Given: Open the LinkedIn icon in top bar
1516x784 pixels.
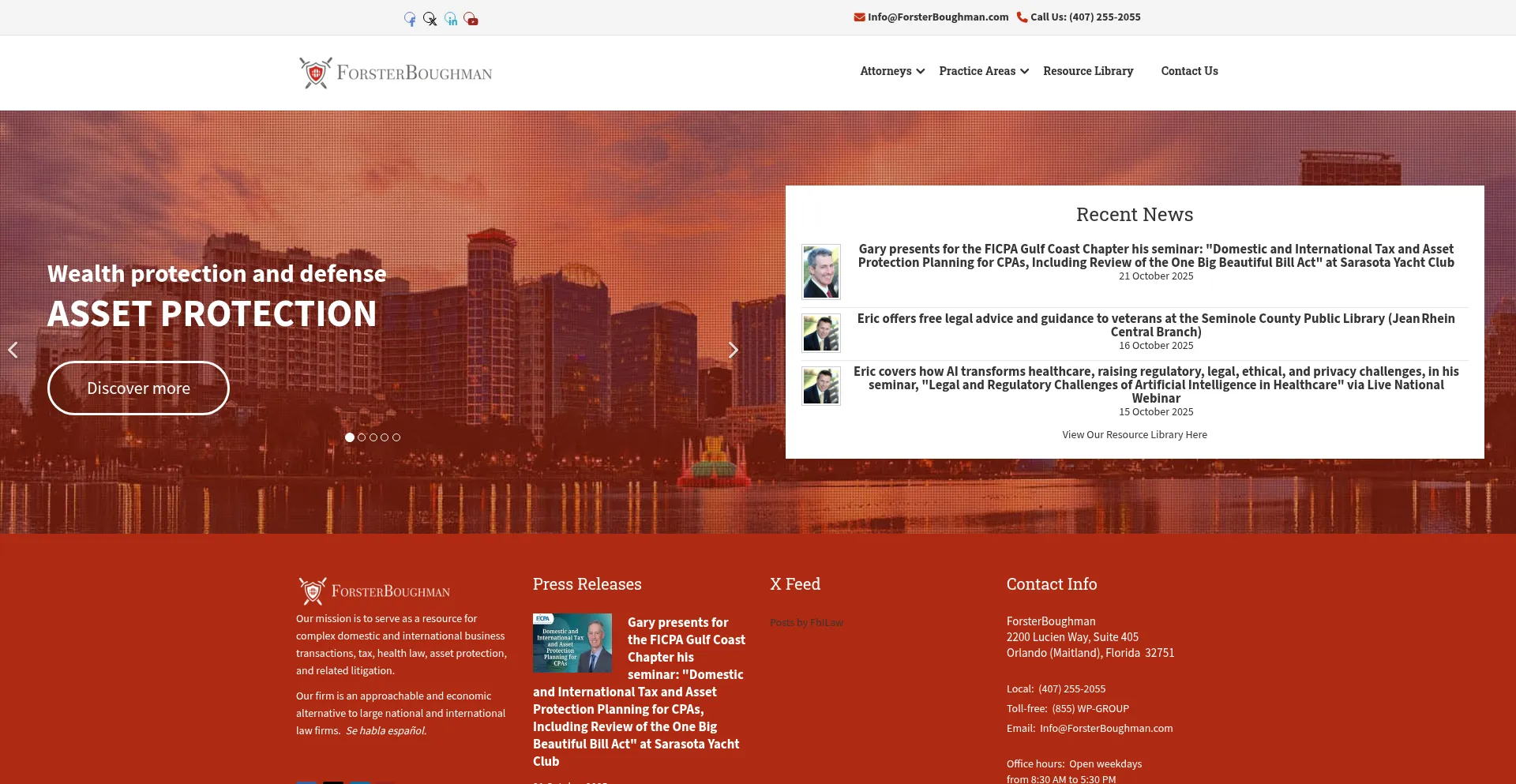Looking at the screenshot, I should tap(451, 19).
